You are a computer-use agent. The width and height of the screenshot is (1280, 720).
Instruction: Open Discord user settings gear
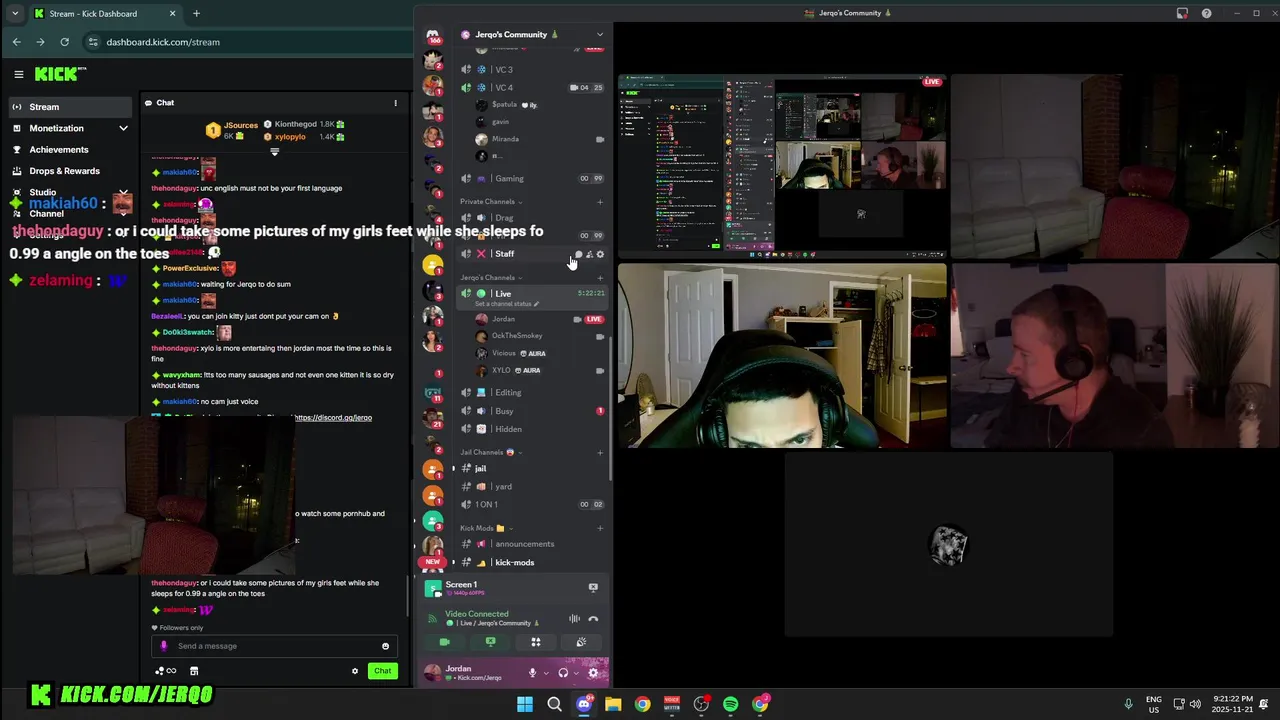(x=593, y=673)
